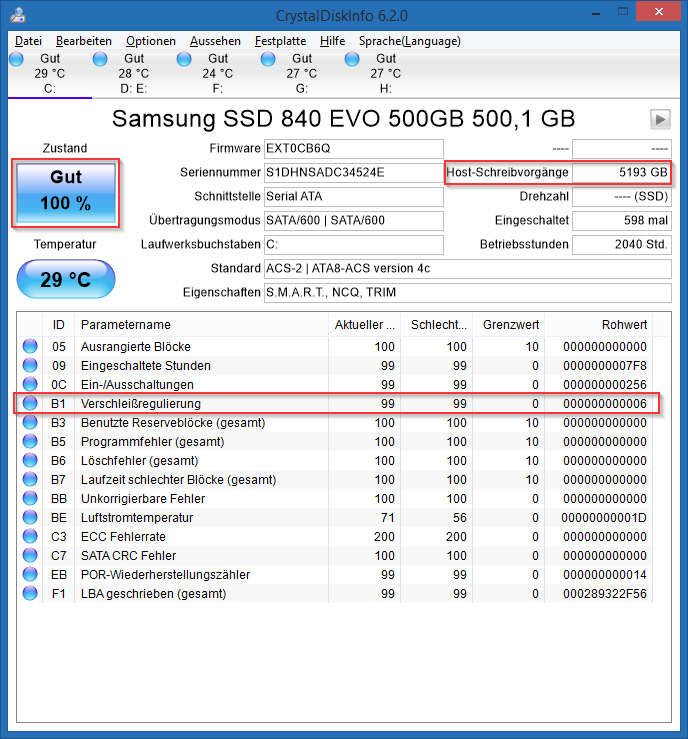The height and width of the screenshot is (739, 688).
Task: Click the Laufwerksbuchstaben field C:
Action: click(x=353, y=245)
